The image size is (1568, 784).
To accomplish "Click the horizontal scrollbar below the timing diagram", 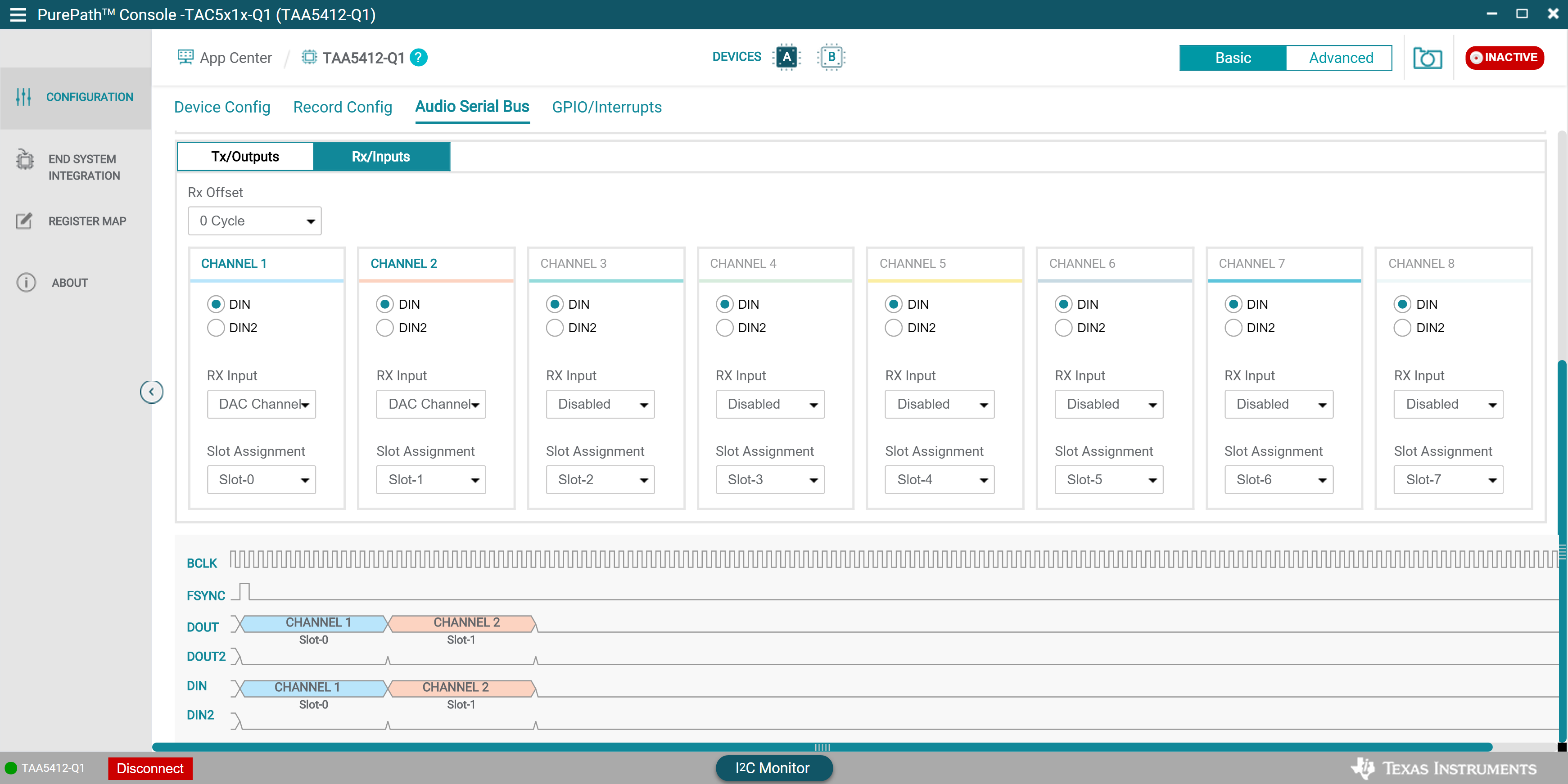I will 822,747.
